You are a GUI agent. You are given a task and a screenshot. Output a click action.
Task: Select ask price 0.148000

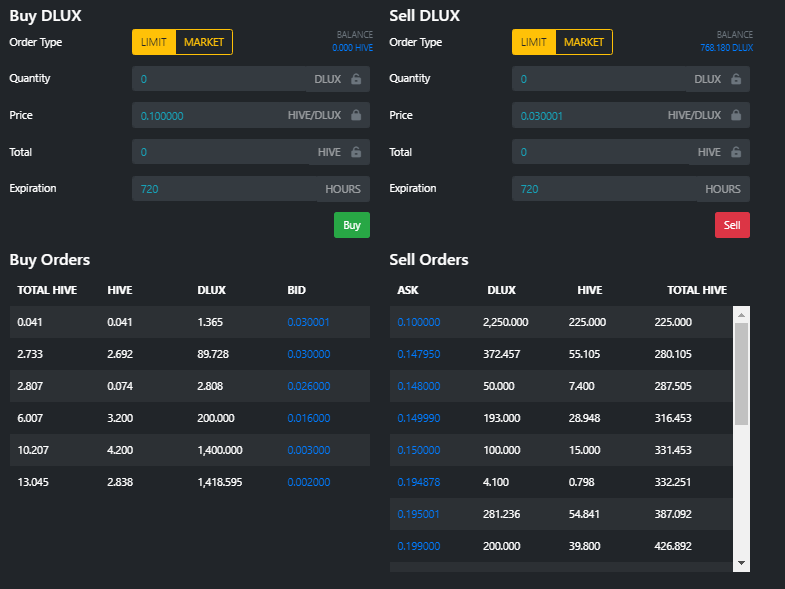[x=419, y=386]
